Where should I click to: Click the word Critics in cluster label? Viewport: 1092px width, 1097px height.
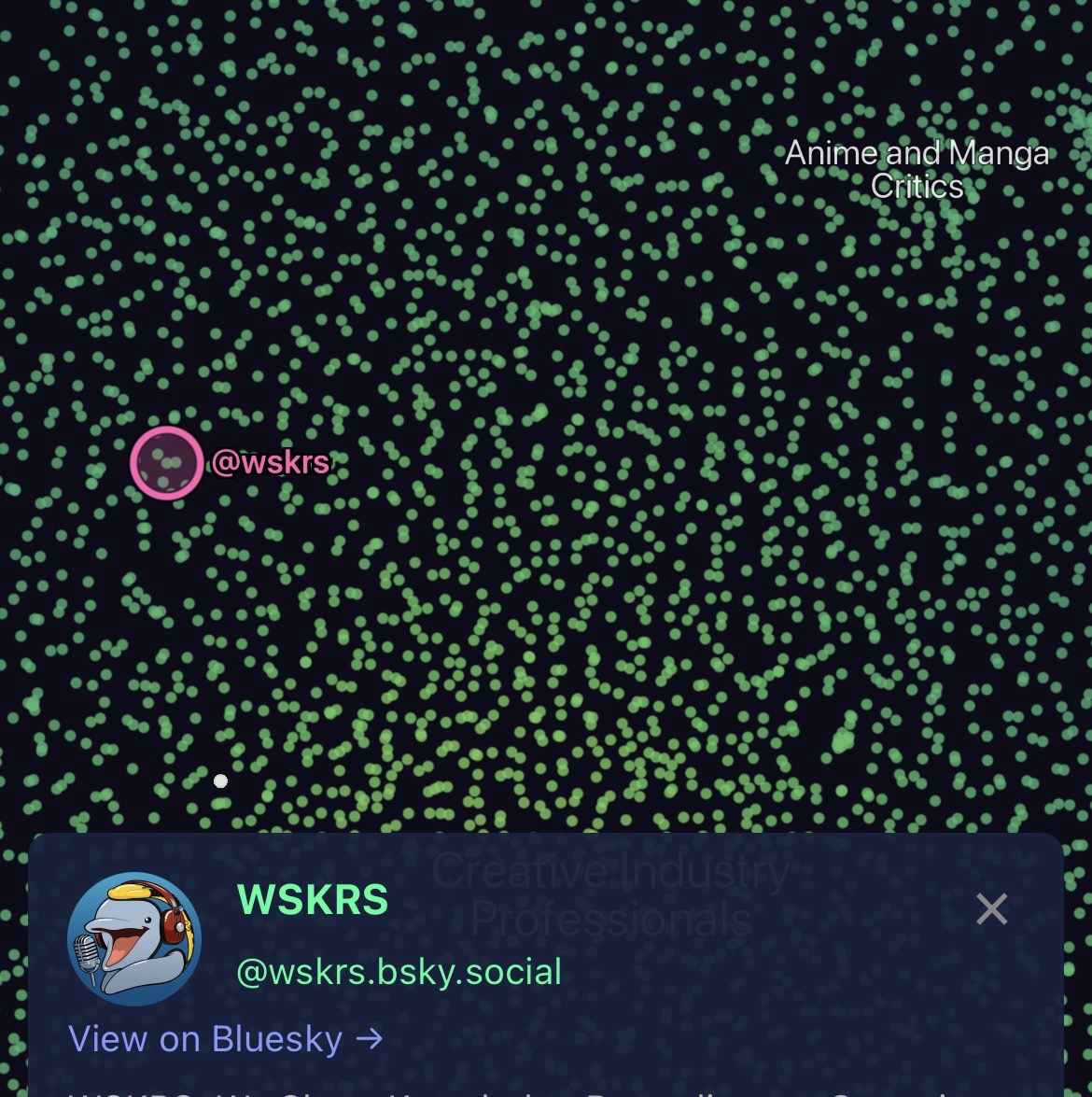[917, 186]
